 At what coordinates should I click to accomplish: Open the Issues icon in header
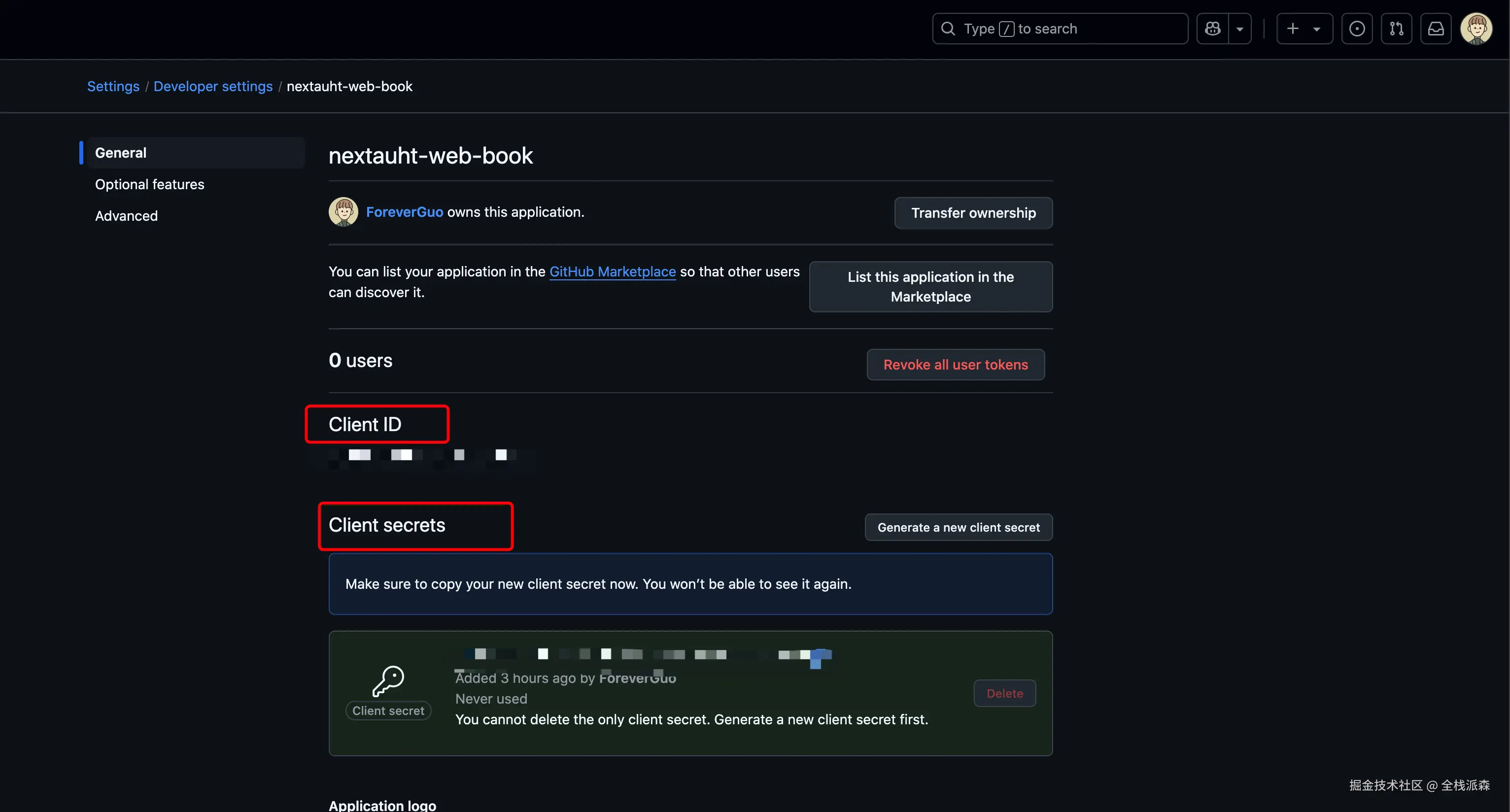pyautogui.click(x=1356, y=29)
